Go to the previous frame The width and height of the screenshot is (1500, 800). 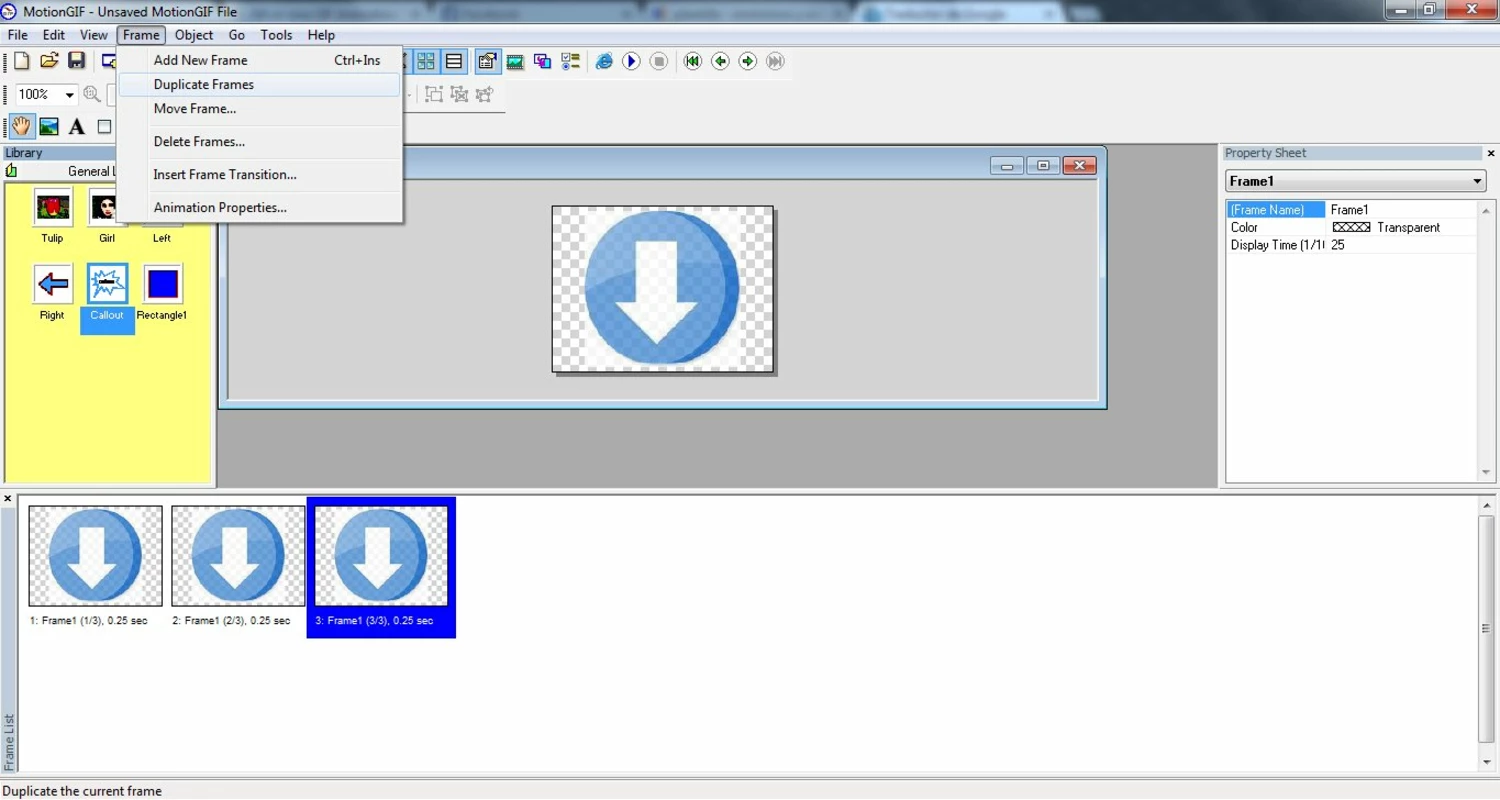pyautogui.click(x=720, y=61)
